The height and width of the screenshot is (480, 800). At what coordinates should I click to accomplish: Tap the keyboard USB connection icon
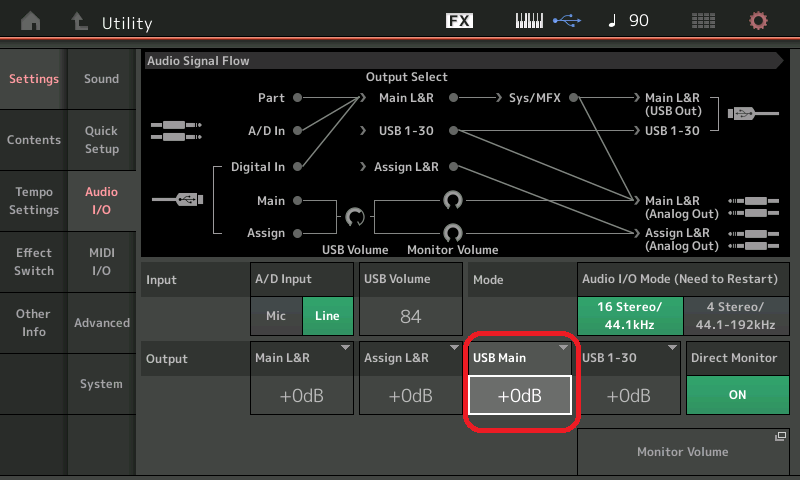coord(547,21)
